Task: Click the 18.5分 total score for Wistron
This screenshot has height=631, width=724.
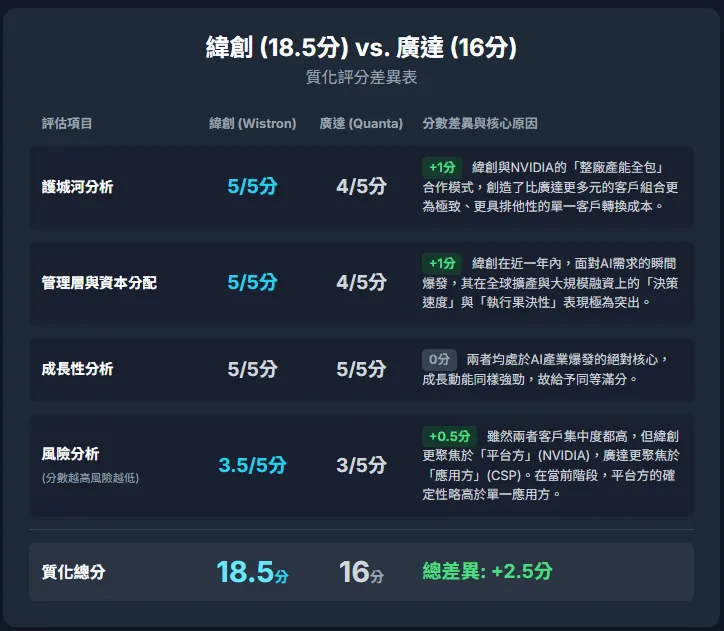Action: (x=253, y=572)
